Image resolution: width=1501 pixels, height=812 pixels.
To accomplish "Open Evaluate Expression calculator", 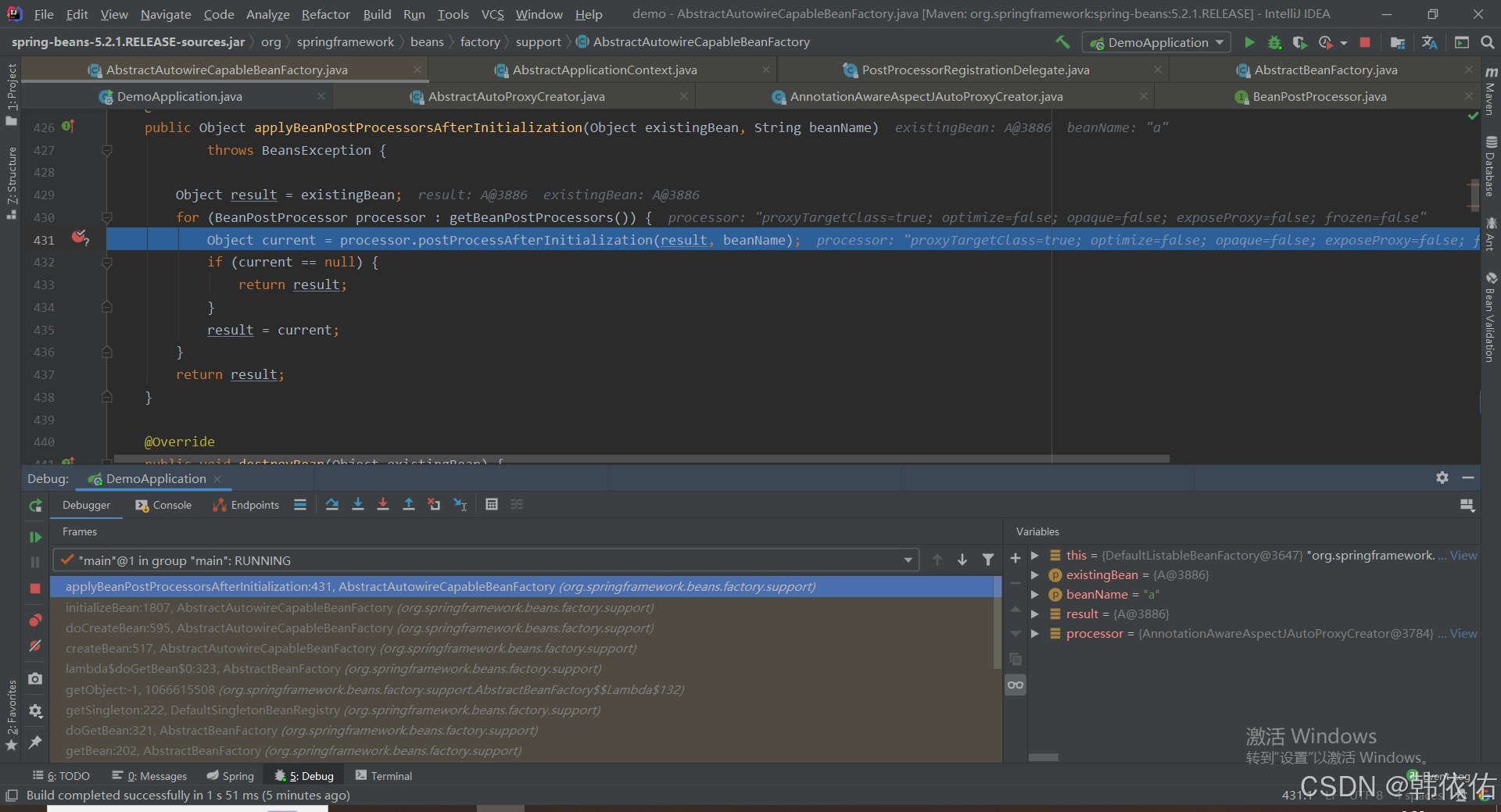I will [x=492, y=505].
